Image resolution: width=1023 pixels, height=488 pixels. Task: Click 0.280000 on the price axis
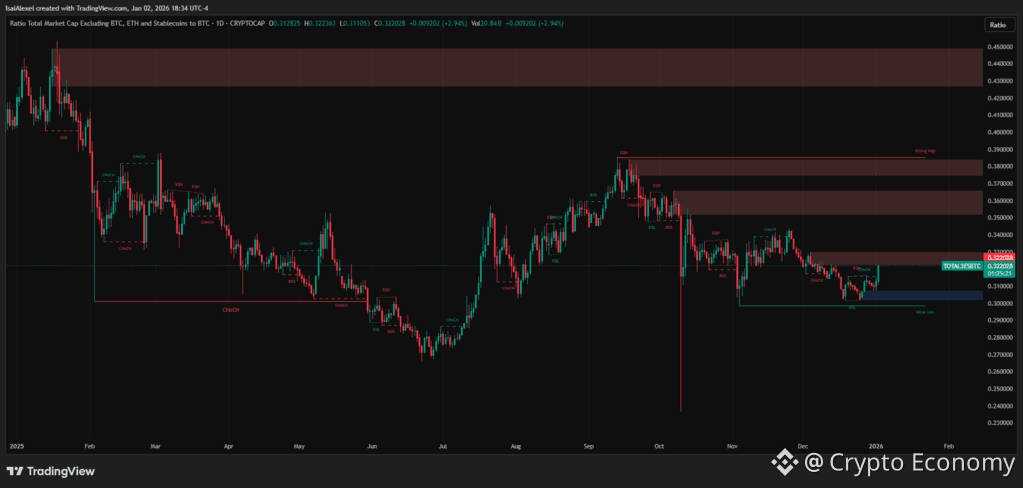click(1000, 337)
